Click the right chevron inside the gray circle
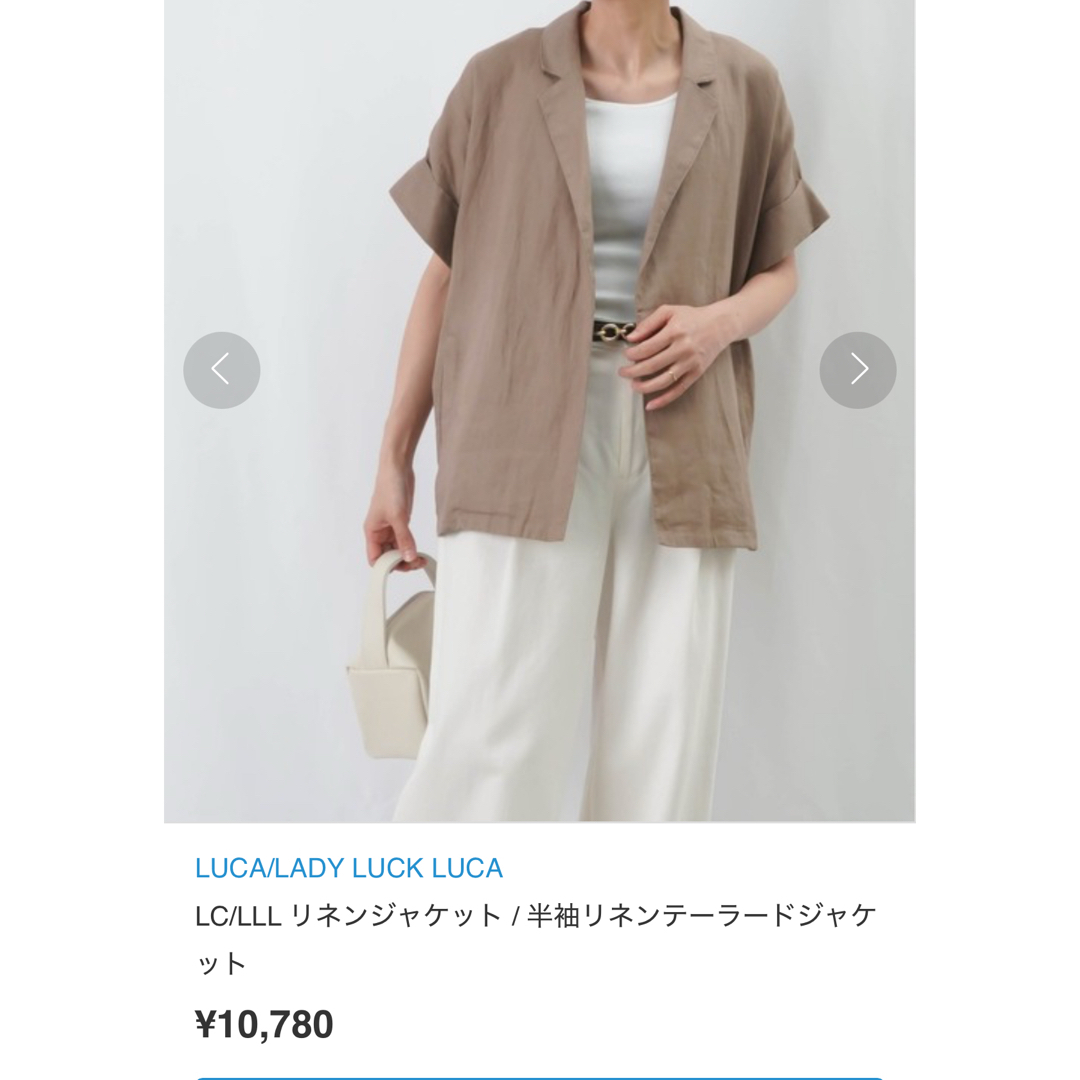Image resolution: width=1080 pixels, height=1080 pixels. click(x=860, y=369)
